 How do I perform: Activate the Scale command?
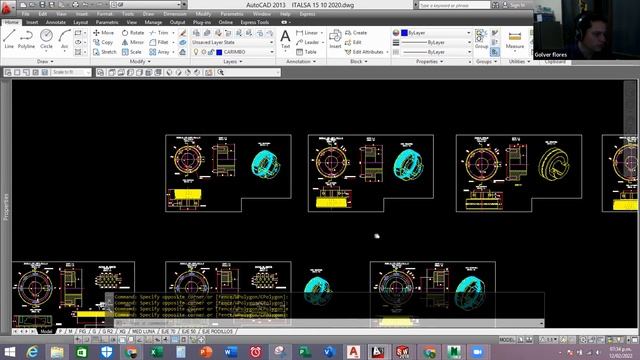point(131,52)
